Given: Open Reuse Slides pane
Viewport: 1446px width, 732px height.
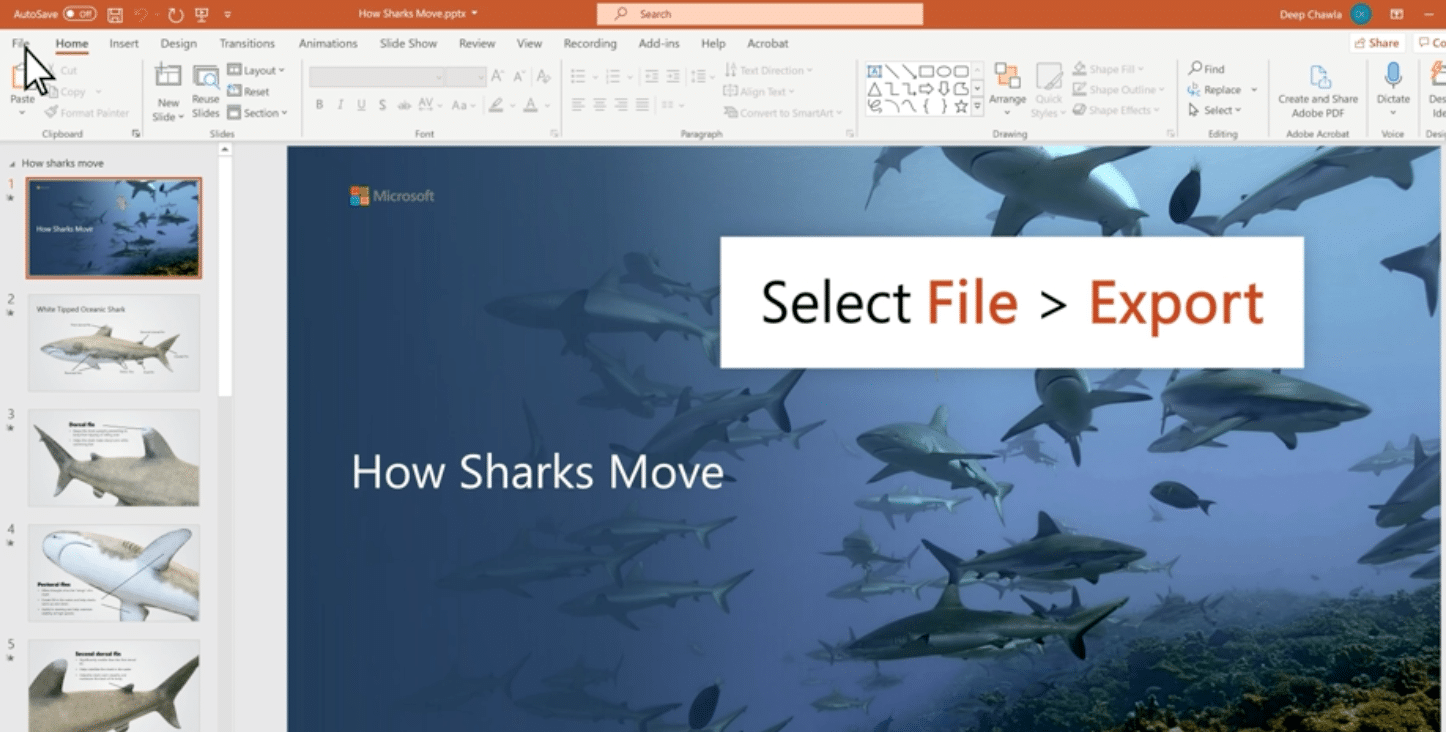Looking at the screenshot, I should (x=206, y=92).
